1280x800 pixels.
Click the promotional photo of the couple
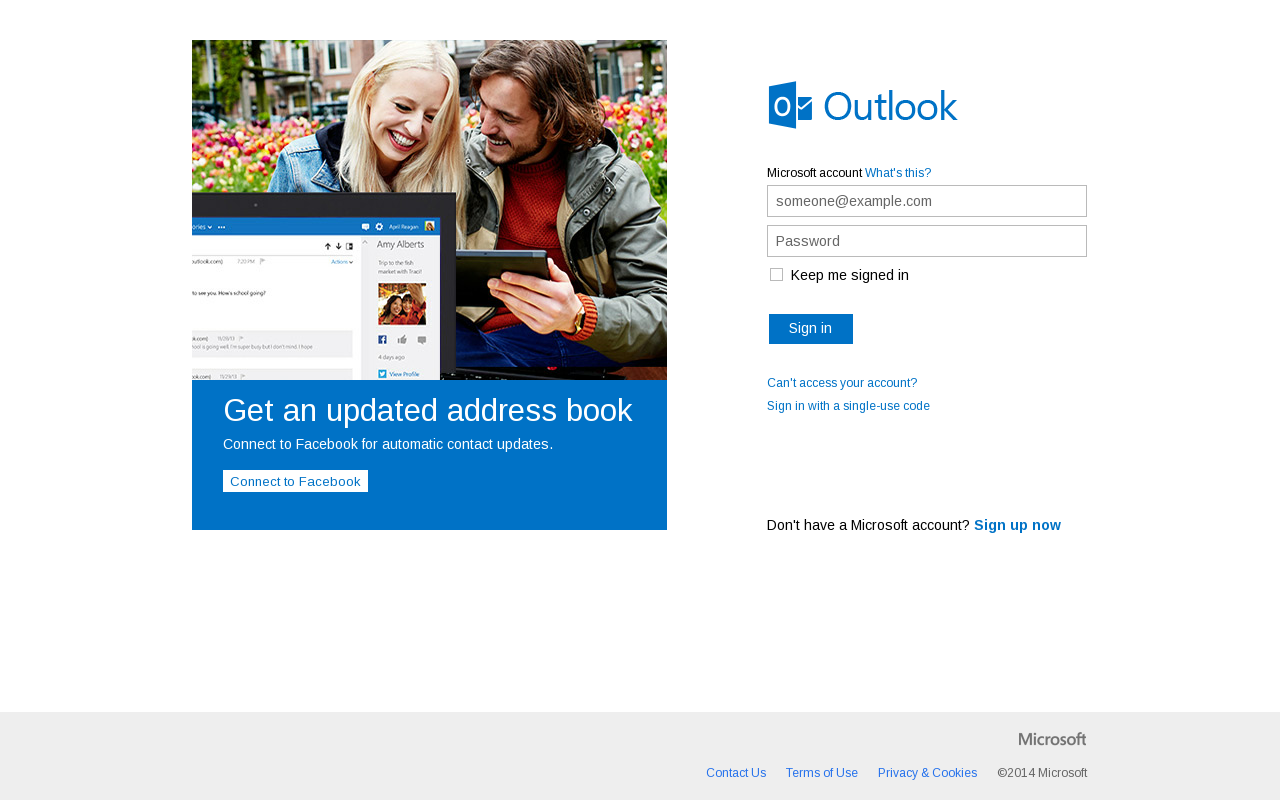pos(429,210)
